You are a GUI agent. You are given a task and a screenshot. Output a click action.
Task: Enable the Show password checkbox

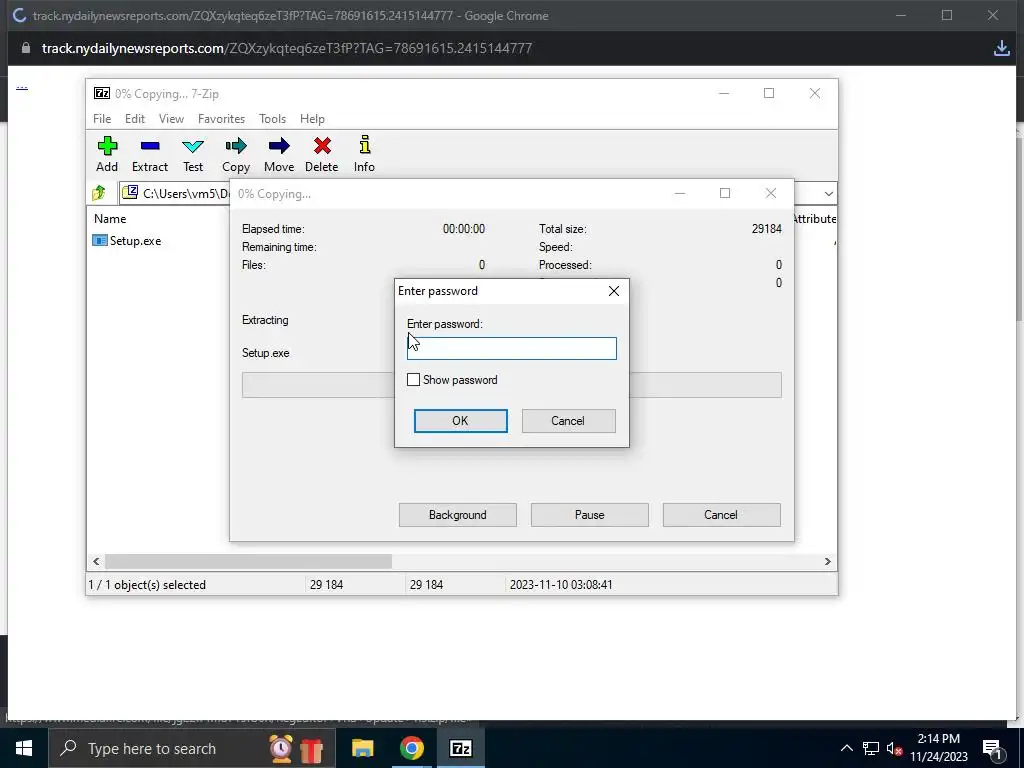(x=413, y=379)
